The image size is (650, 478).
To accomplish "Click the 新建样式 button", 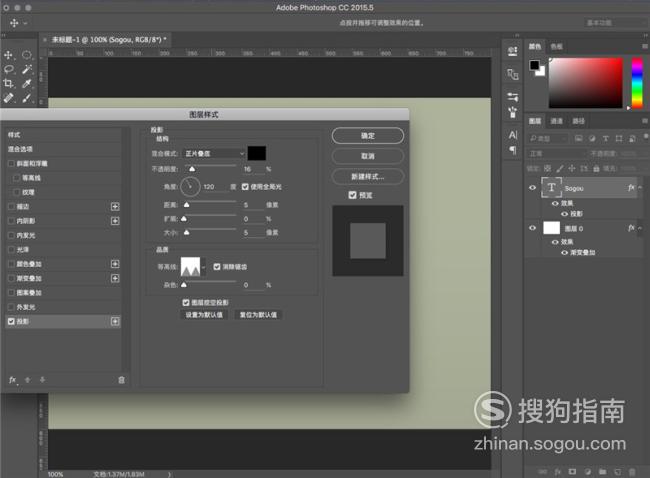I will point(368,176).
